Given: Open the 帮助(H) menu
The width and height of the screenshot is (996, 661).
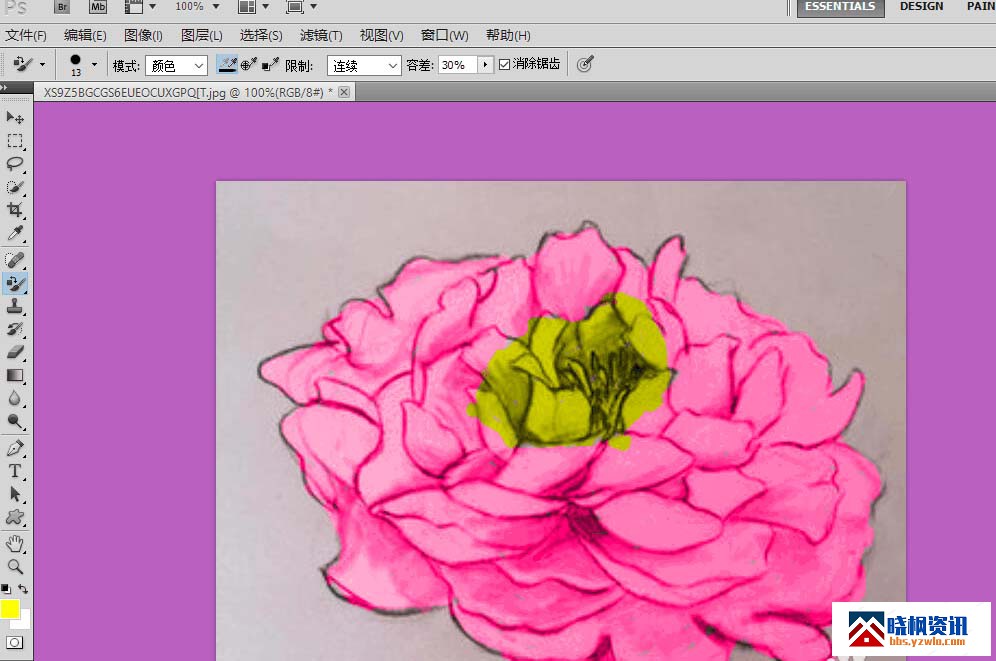Looking at the screenshot, I should coord(508,36).
